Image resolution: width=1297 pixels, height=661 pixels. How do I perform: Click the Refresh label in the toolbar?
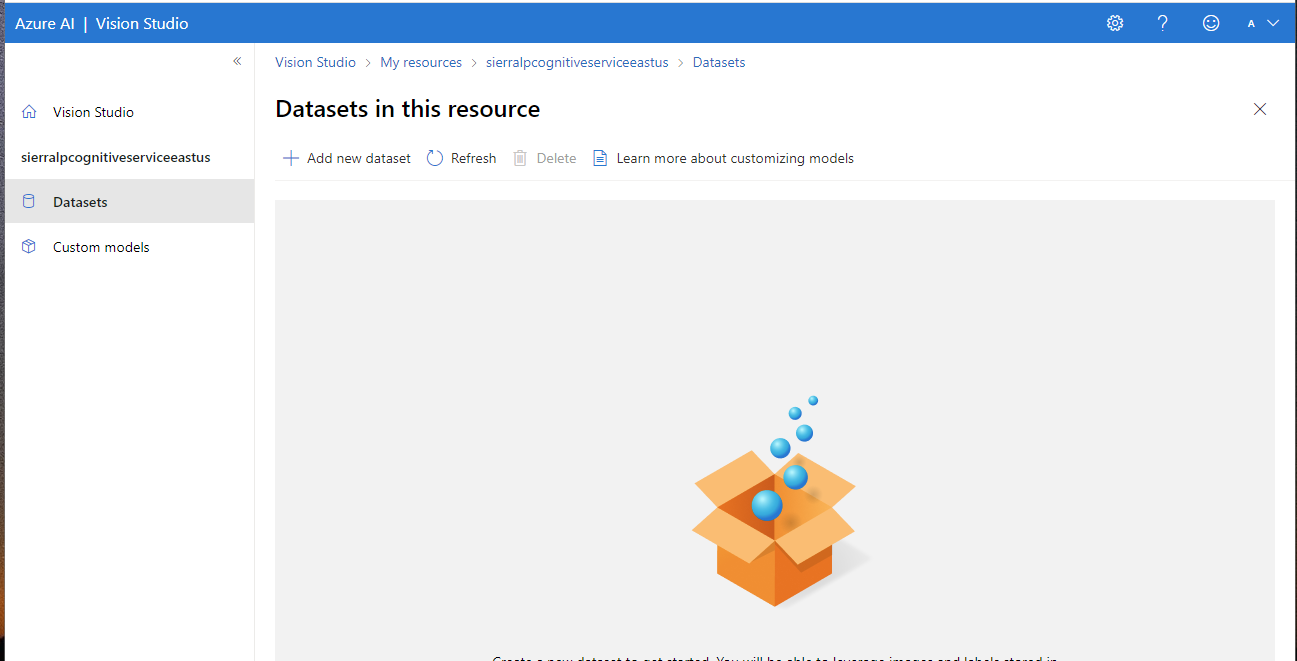click(474, 158)
